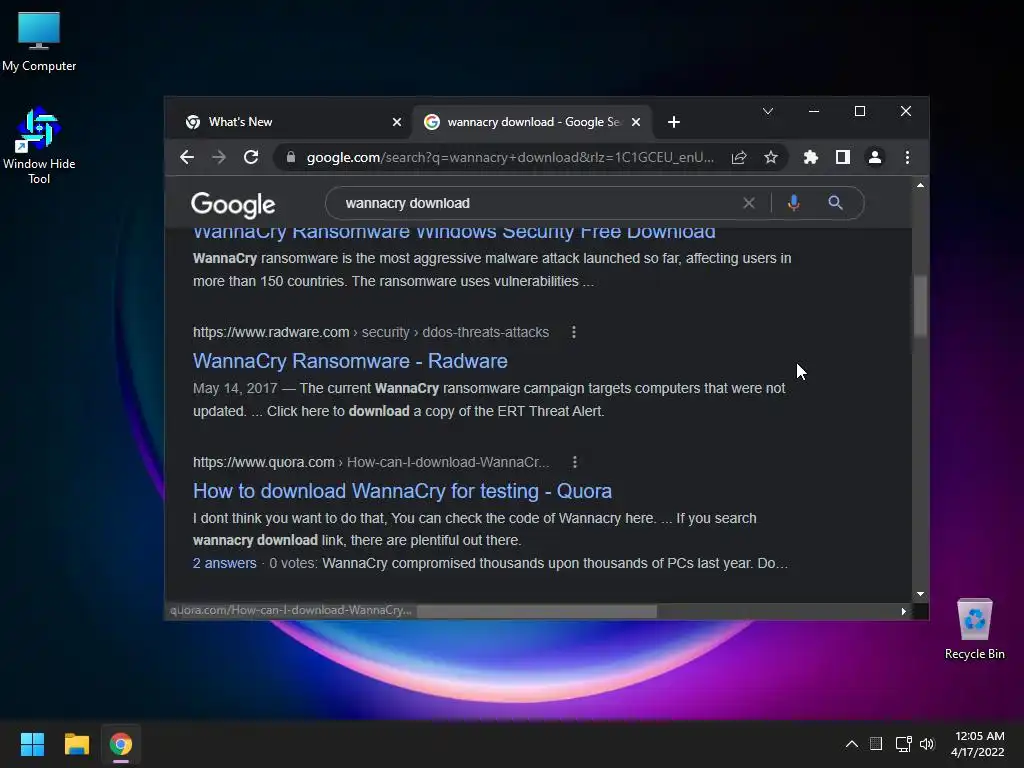The image size is (1024, 768).
Task: Clear the Google search box text
Action: tap(749, 203)
